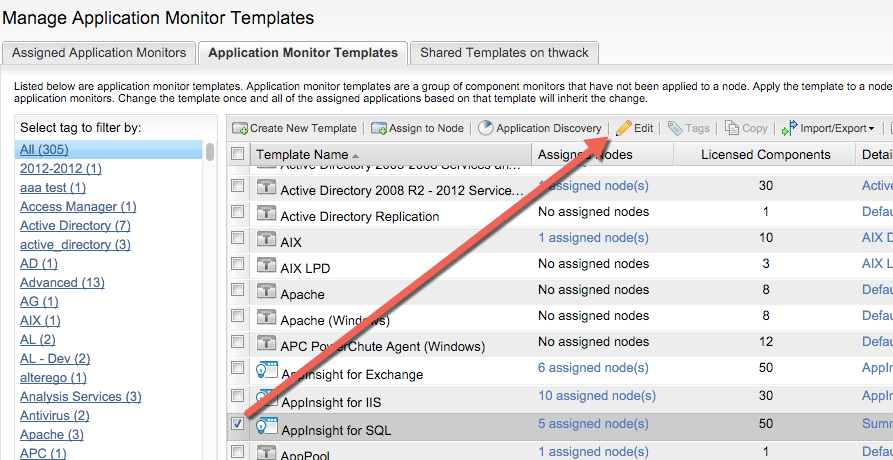The image size is (893, 460).
Task: Check the Active Directory Replication checkbox
Action: tap(238, 212)
